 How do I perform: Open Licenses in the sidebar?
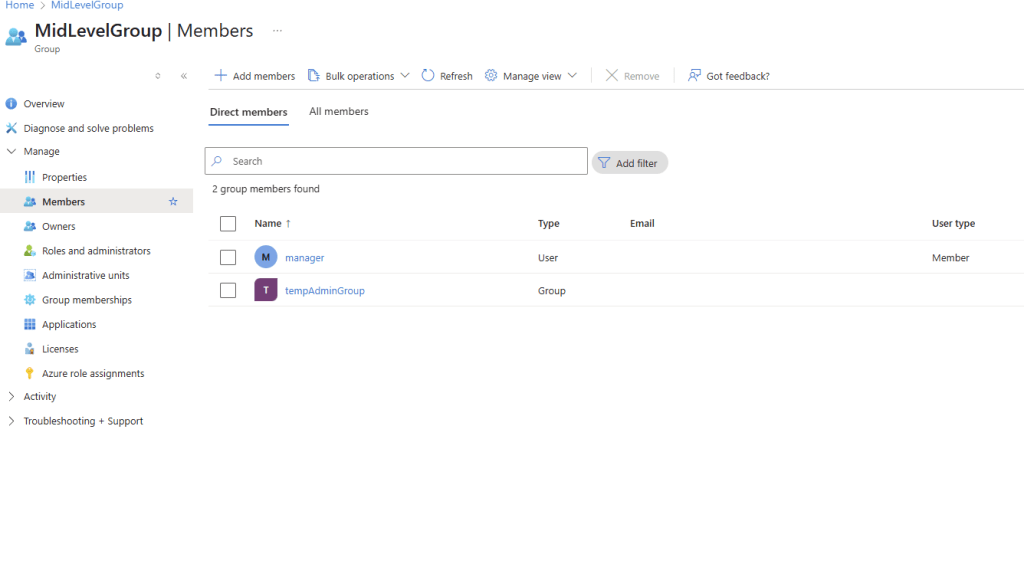coord(60,349)
